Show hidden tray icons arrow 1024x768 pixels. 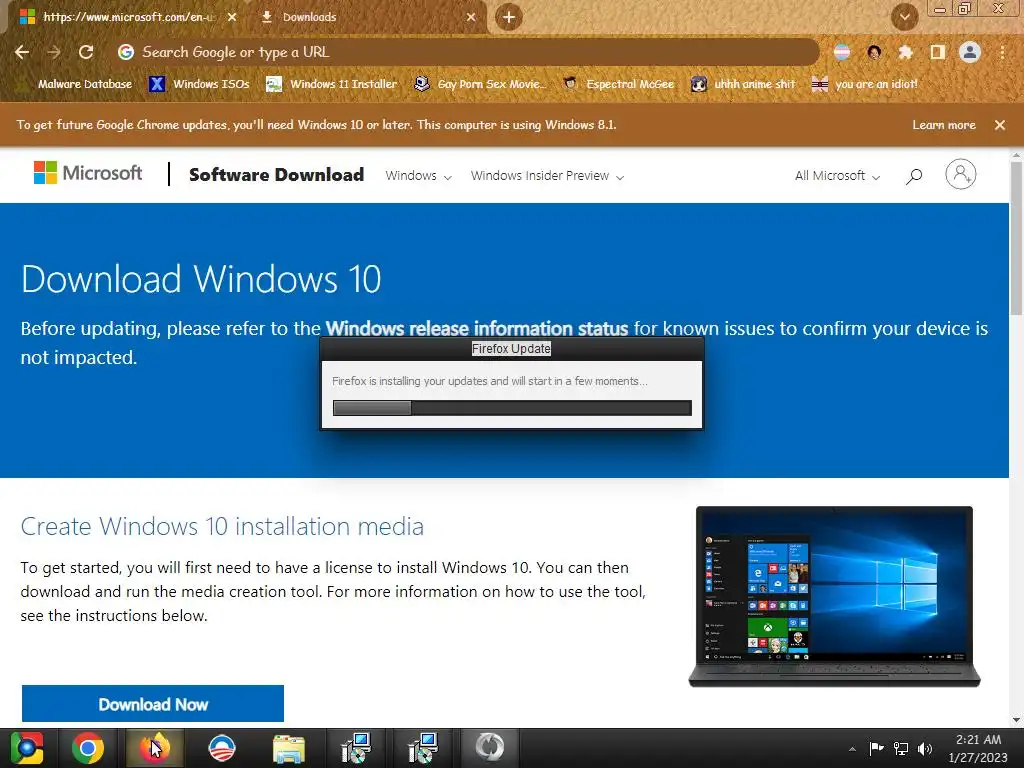tap(852, 749)
